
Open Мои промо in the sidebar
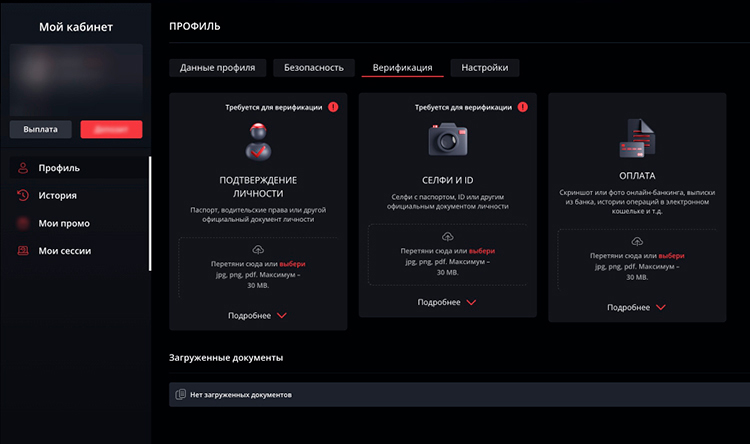click(x=63, y=223)
